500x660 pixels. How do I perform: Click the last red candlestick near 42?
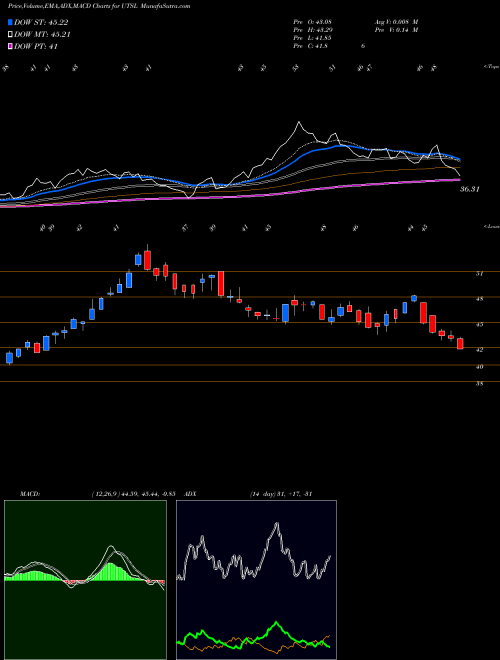tap(460, 343)
